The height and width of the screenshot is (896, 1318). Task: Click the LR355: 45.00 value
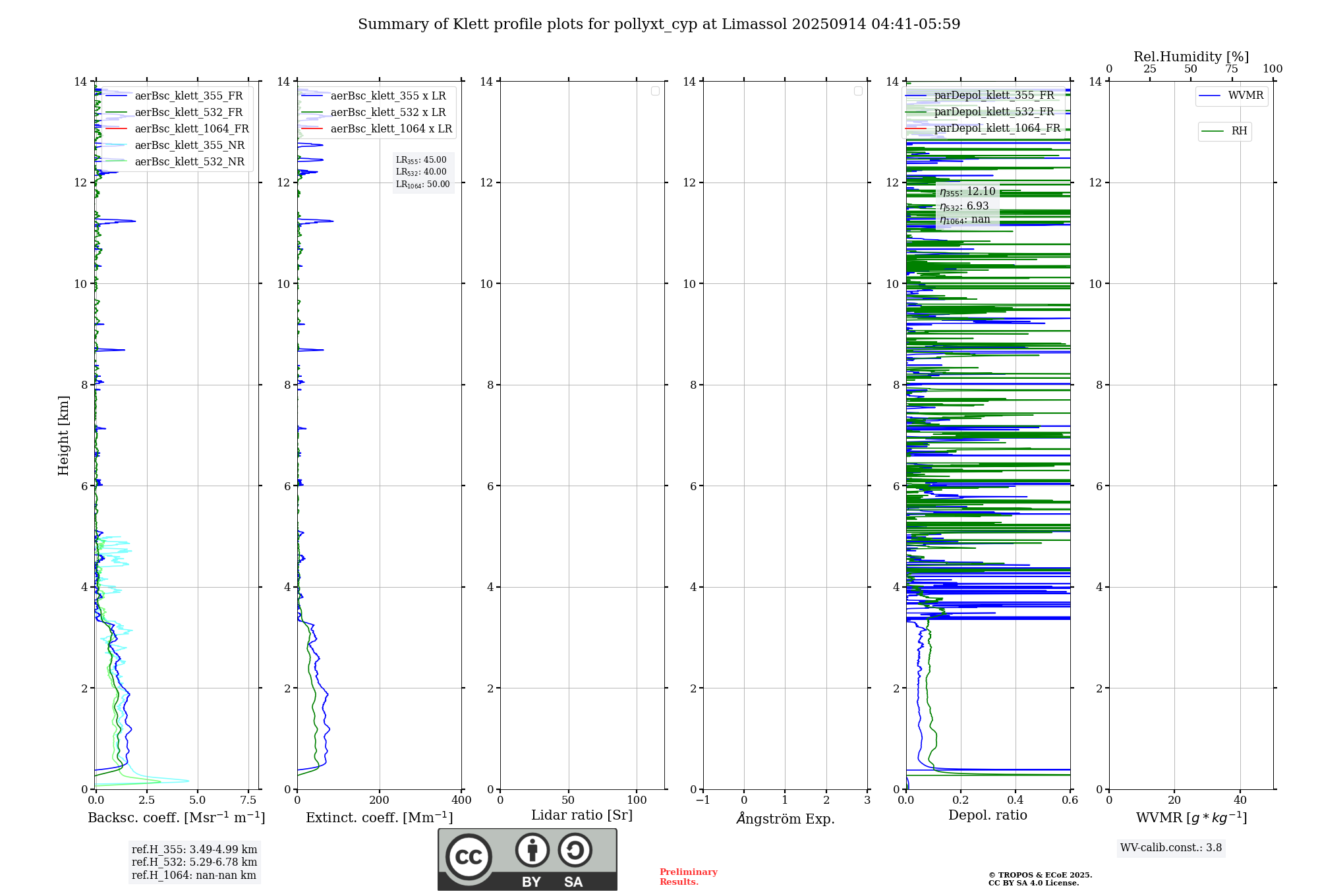coord(421,160)
